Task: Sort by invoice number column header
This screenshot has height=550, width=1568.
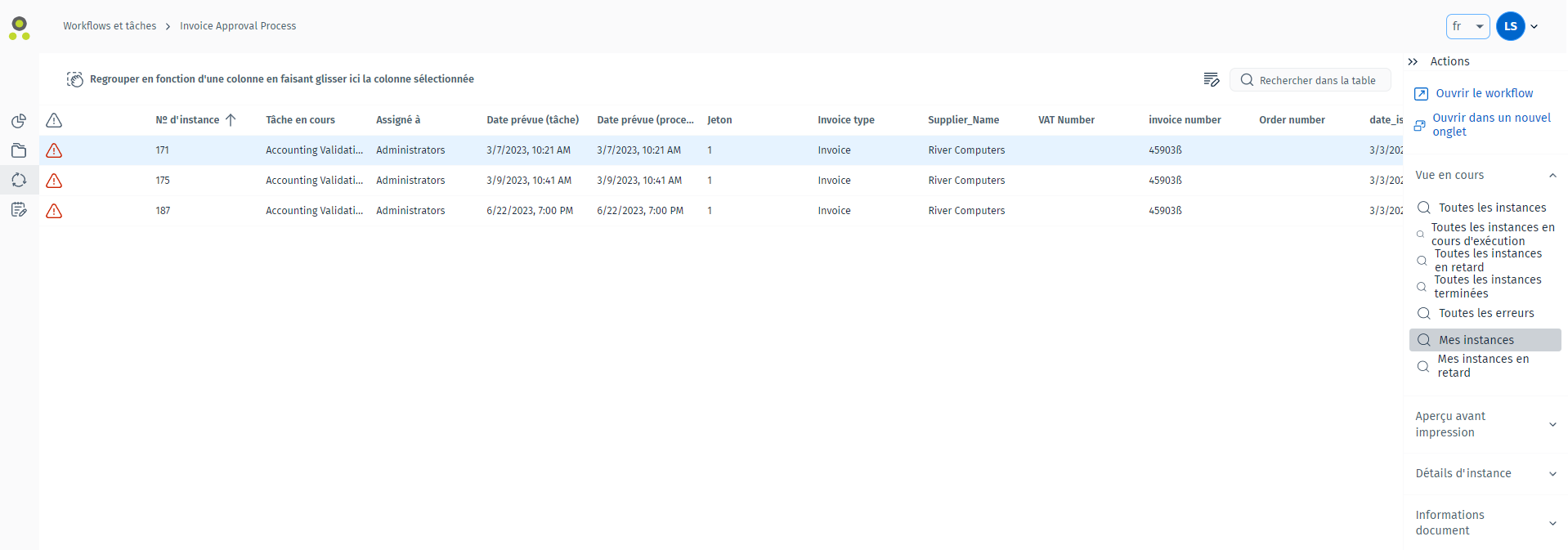Action: 1185,120
